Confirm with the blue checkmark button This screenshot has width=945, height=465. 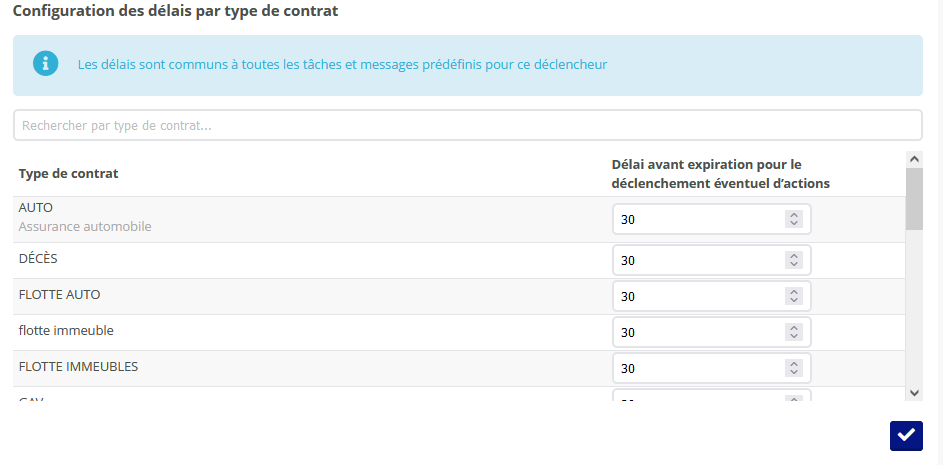click(x=906, y=436)
